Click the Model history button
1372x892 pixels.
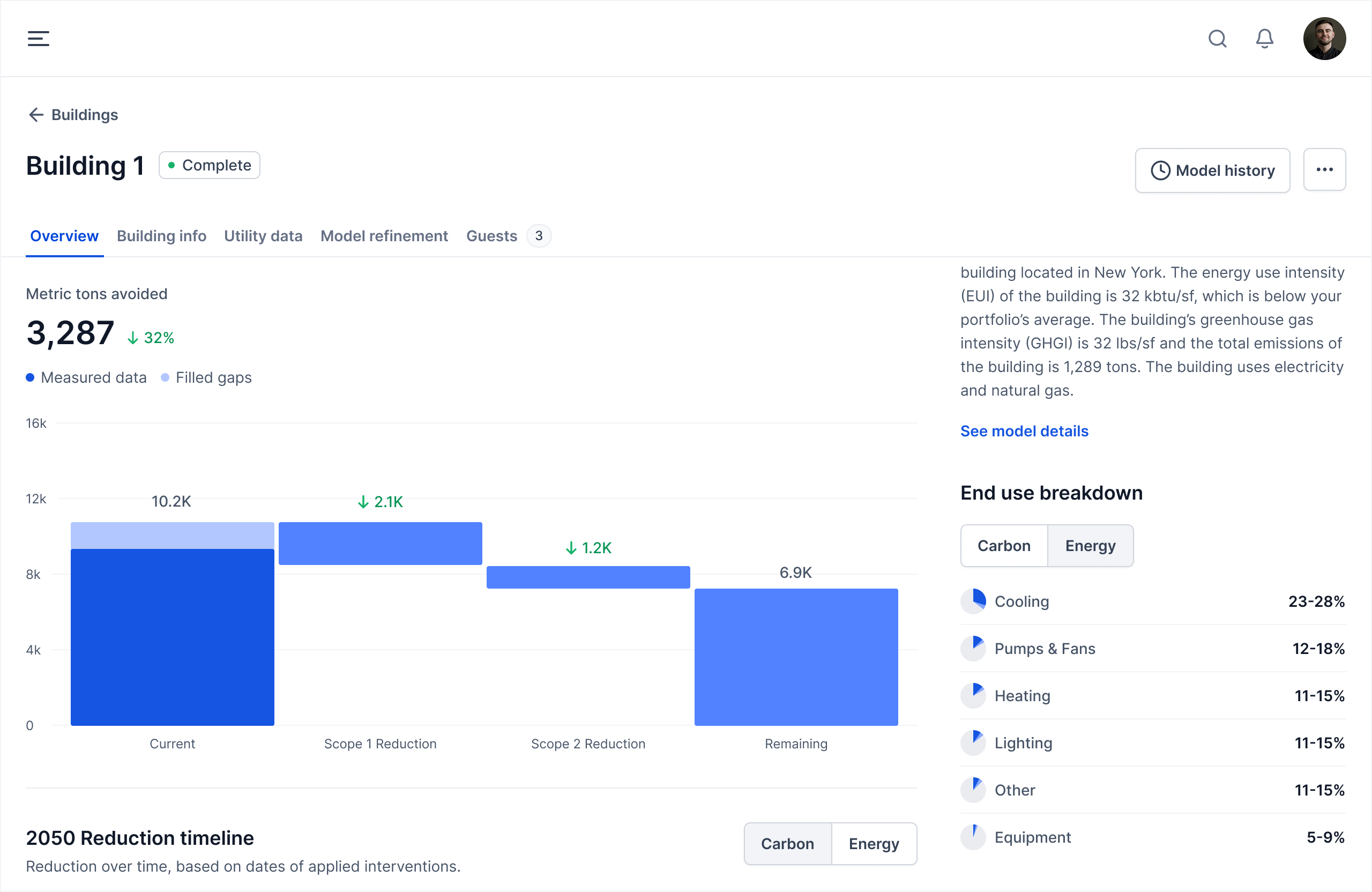1212,170
